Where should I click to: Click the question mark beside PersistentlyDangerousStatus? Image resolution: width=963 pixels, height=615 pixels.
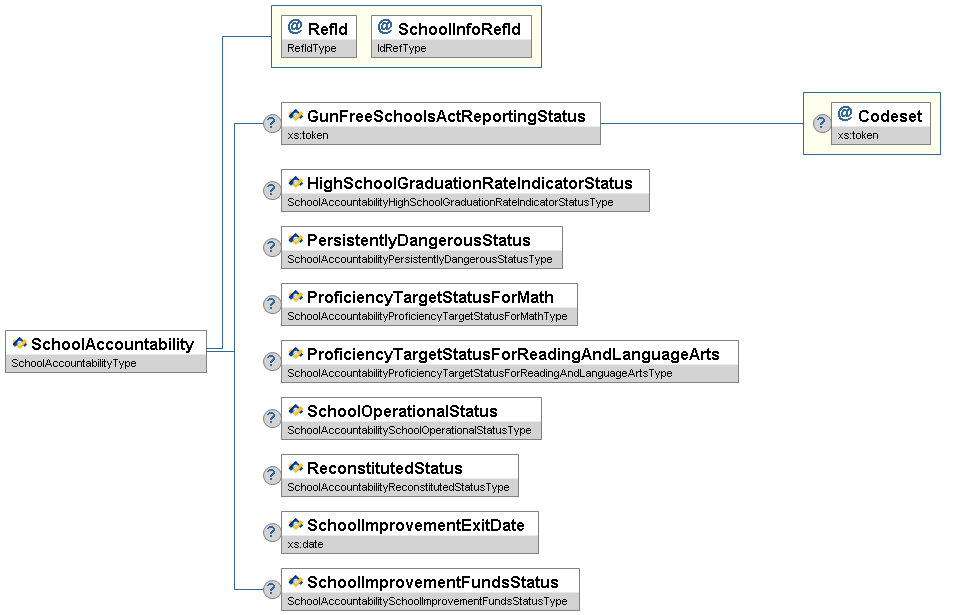click(270, 248)
